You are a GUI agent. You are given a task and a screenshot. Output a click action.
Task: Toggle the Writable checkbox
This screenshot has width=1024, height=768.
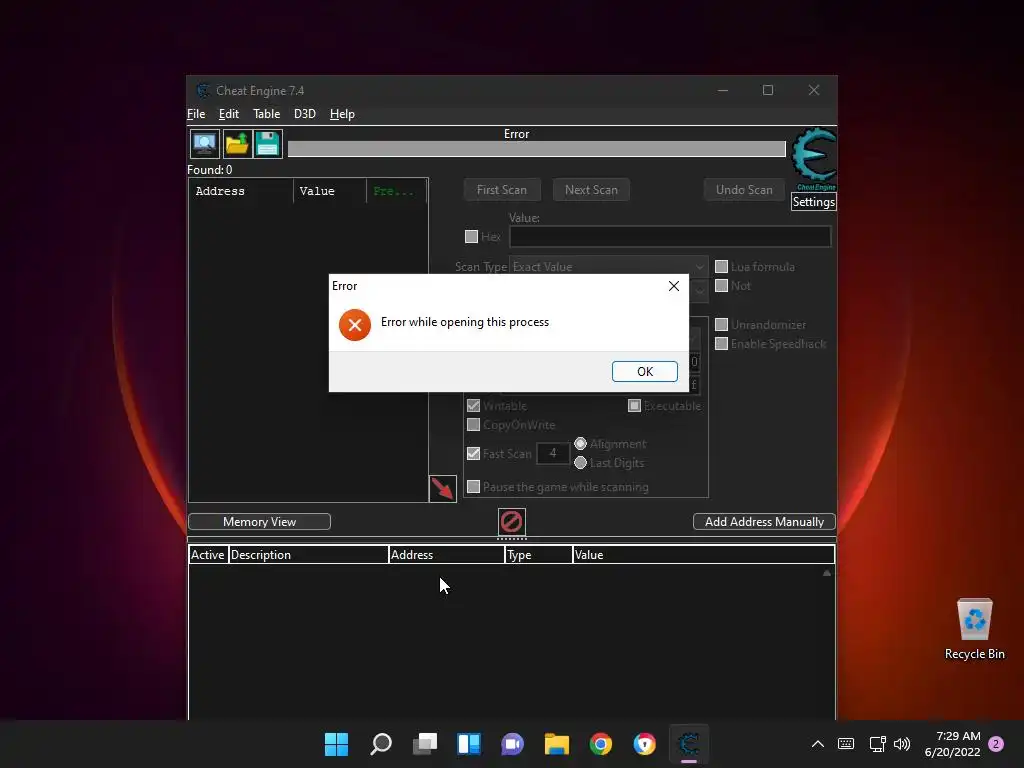473,406
